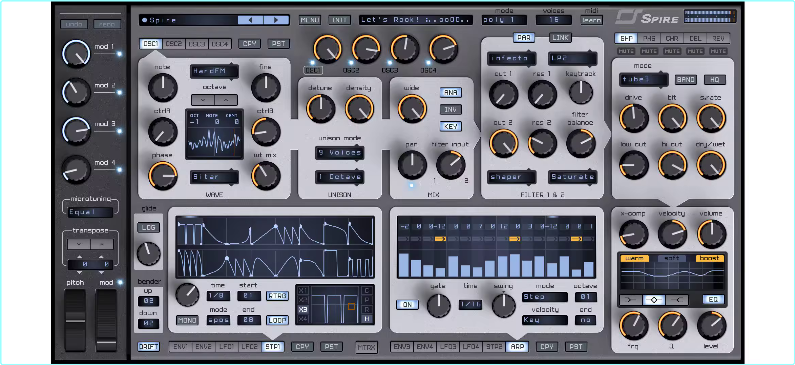This screenshot has width=795, height=365.
Task: Toggle the DRIFT button
Action: (x=149, y=347)
